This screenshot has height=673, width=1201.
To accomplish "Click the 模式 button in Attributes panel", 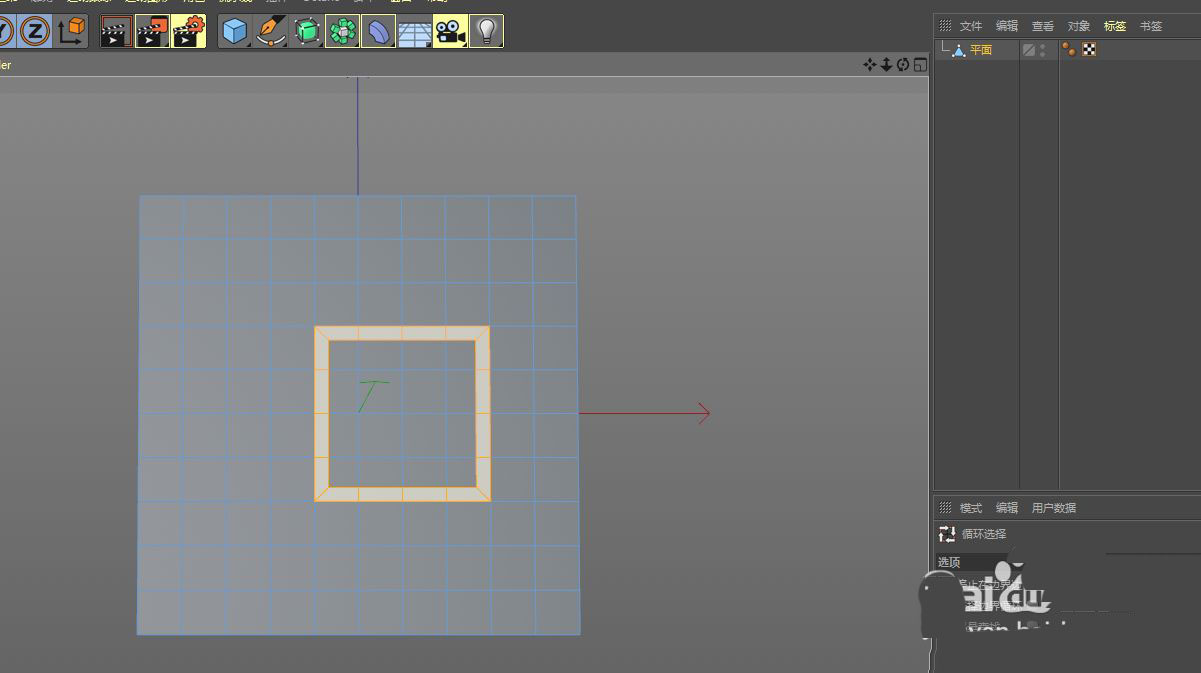I will point(971,508).
